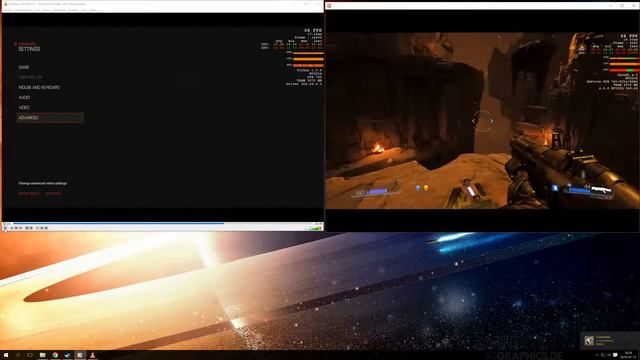Open MOUSE AND KEYBOARD settings
The width and height of the screenshot is (640, 360).
(39, 87)
